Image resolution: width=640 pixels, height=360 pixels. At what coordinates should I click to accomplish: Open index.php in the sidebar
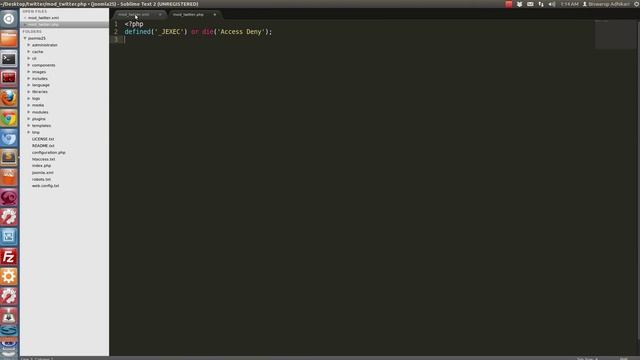coord(41,166)
